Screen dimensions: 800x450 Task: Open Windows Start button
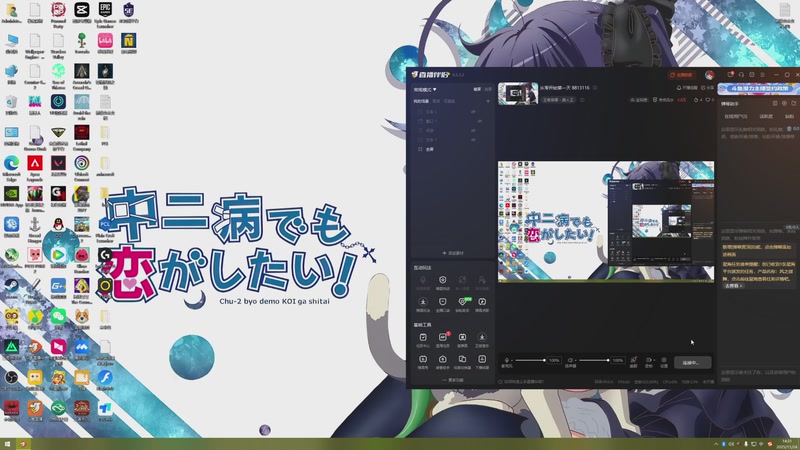tap(7, 444)
